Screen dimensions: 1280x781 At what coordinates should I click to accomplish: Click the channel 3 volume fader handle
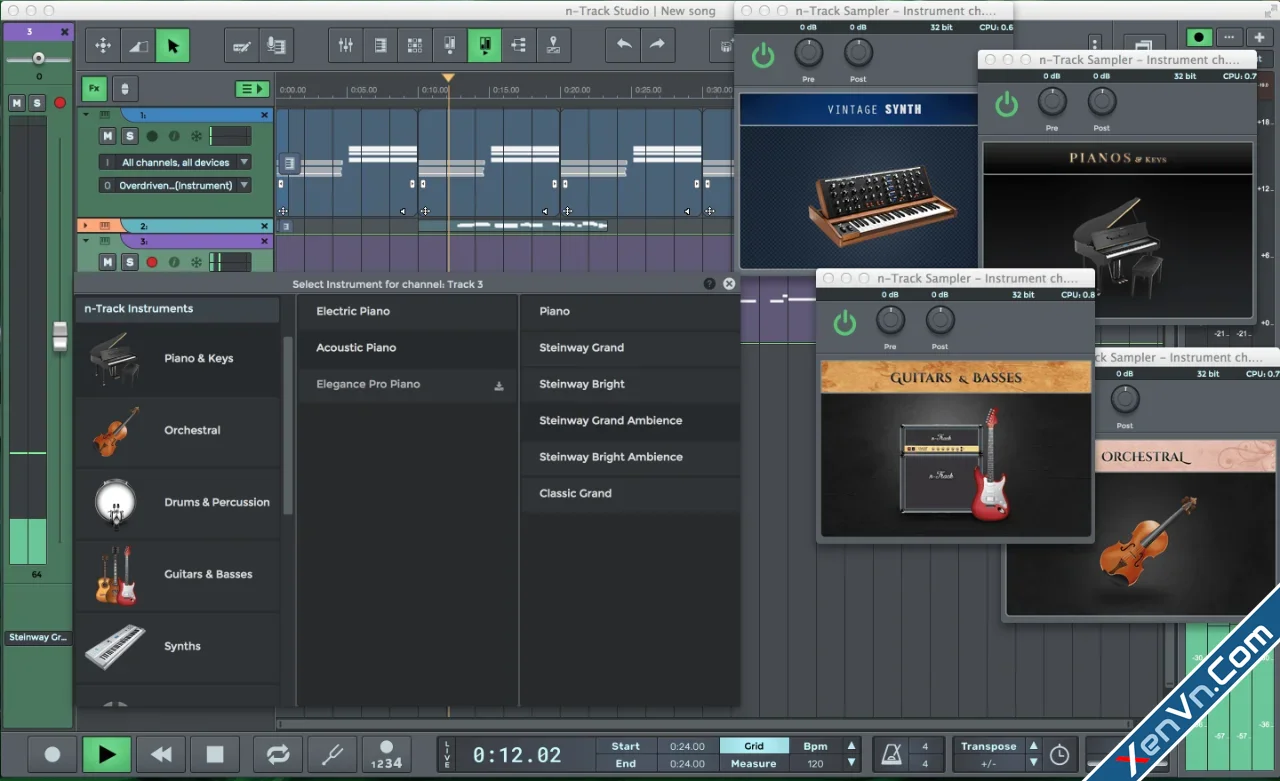[60, 337]
